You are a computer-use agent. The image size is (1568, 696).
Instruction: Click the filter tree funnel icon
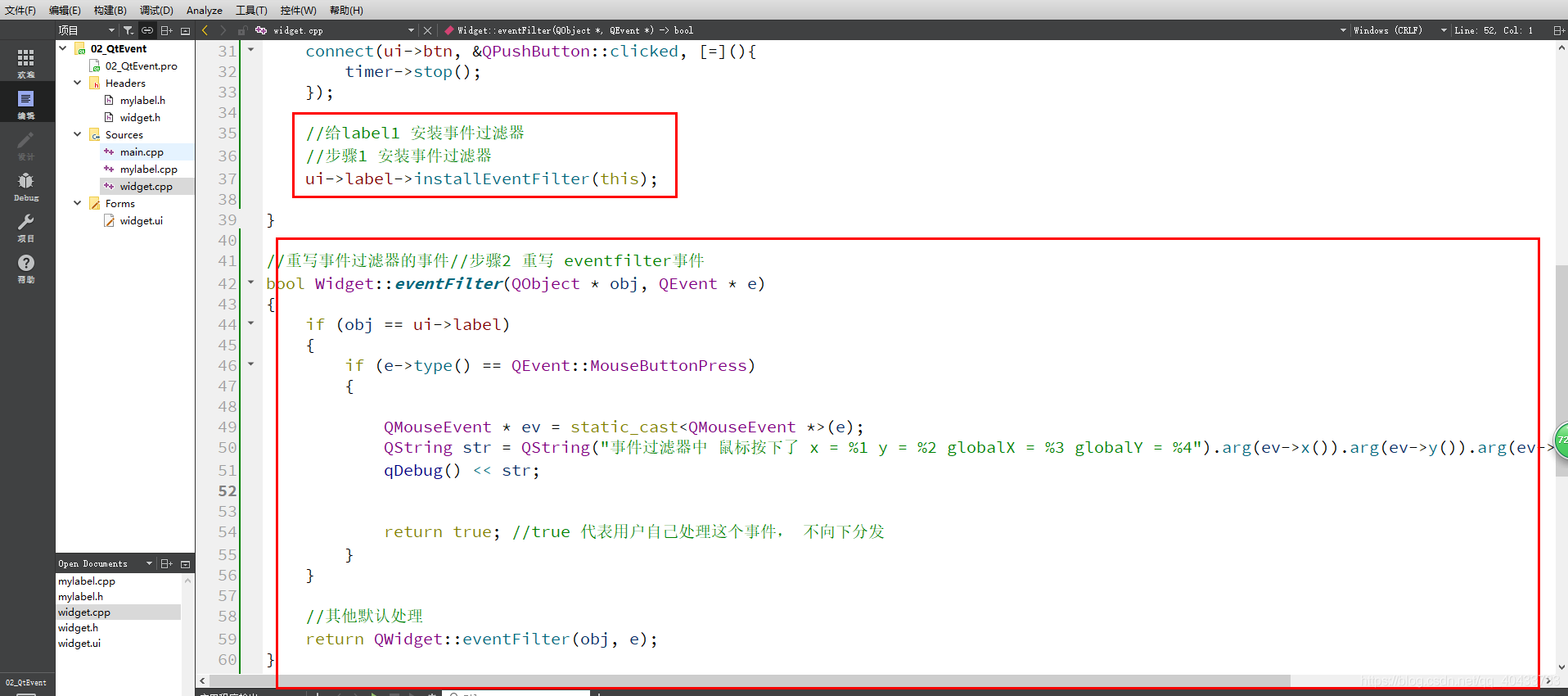[128, 30]
